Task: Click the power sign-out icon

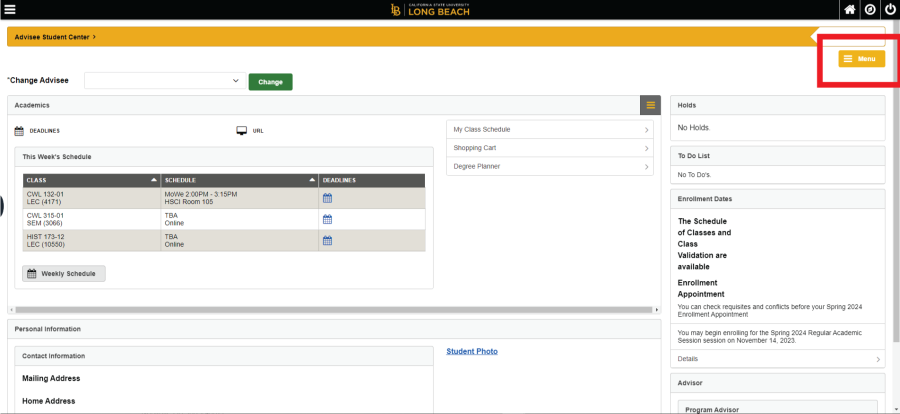Action: pyautogui.click(x=889, y=10)
